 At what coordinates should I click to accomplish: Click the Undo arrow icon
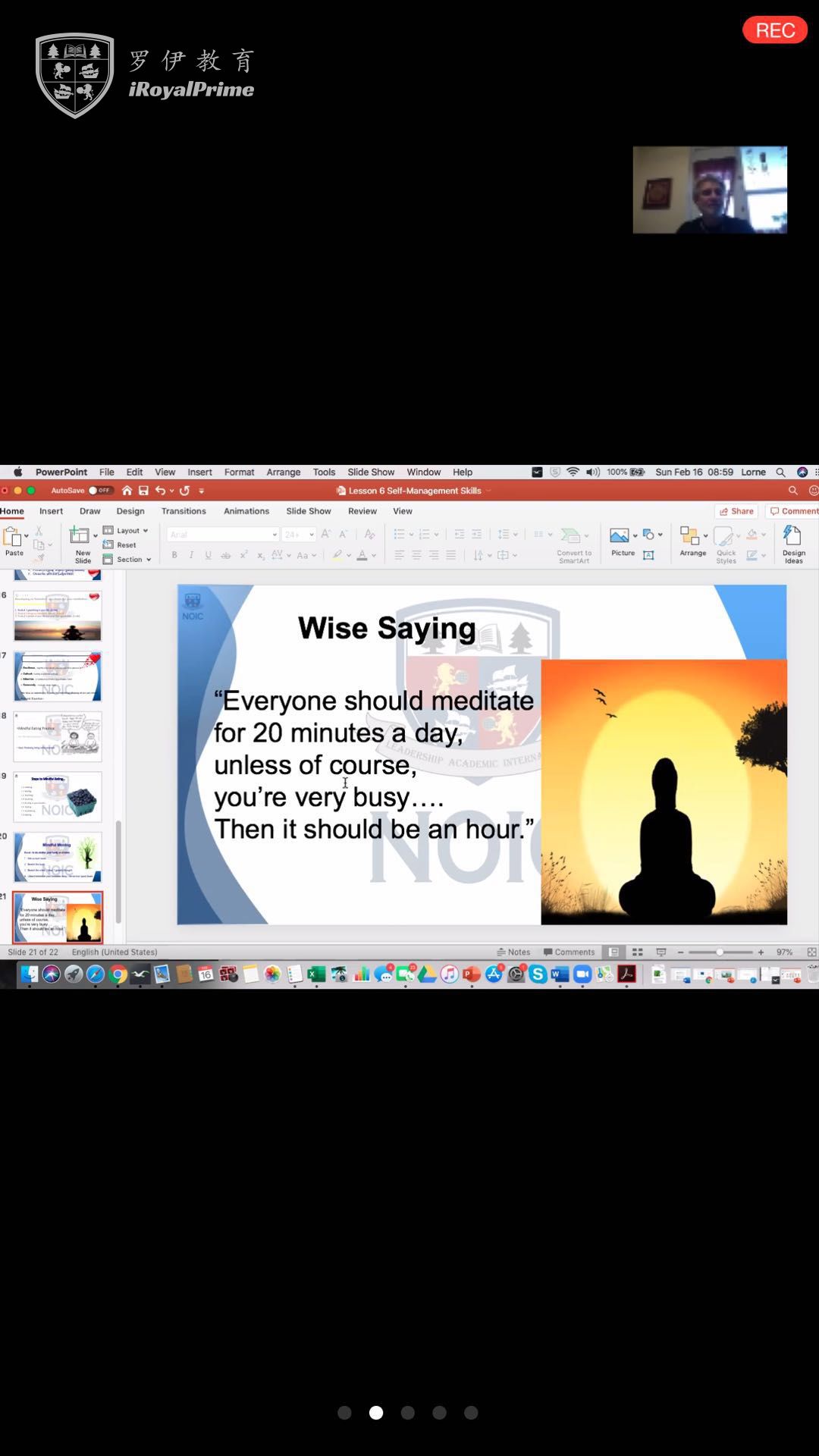coord(161,491)
